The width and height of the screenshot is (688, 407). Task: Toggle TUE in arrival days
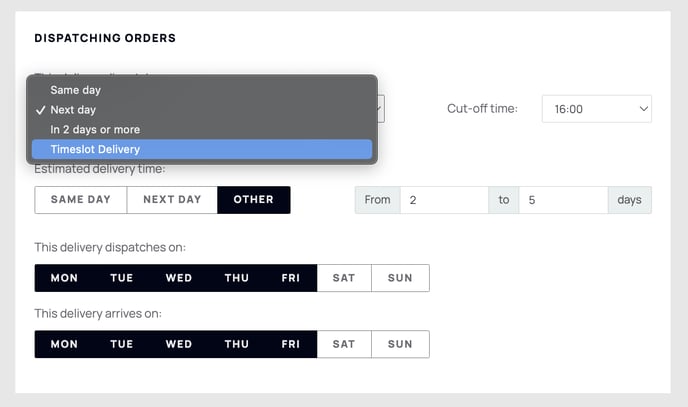[x=122, y=344]
